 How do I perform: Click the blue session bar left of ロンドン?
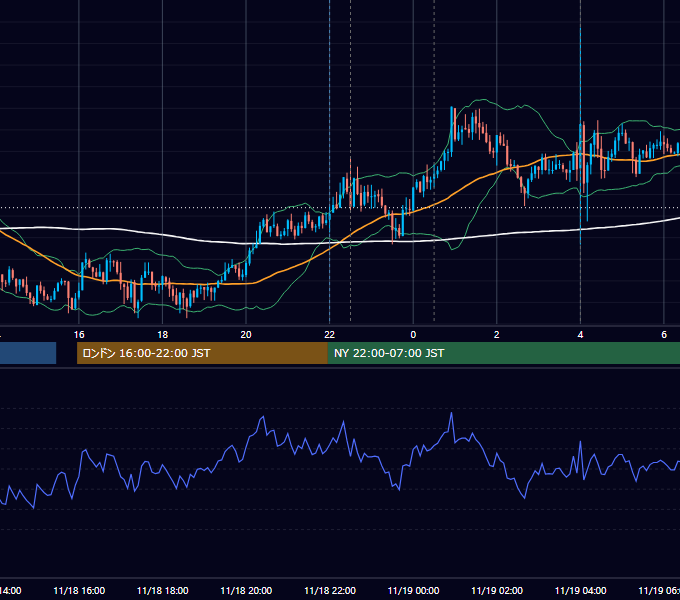pyautogui.click(x=28, y=353)
